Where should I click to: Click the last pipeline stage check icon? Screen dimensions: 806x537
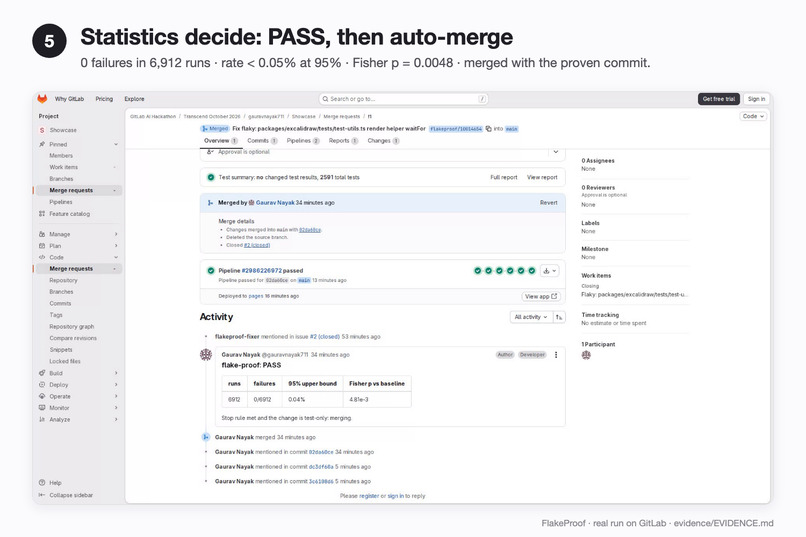click(532, 270)
